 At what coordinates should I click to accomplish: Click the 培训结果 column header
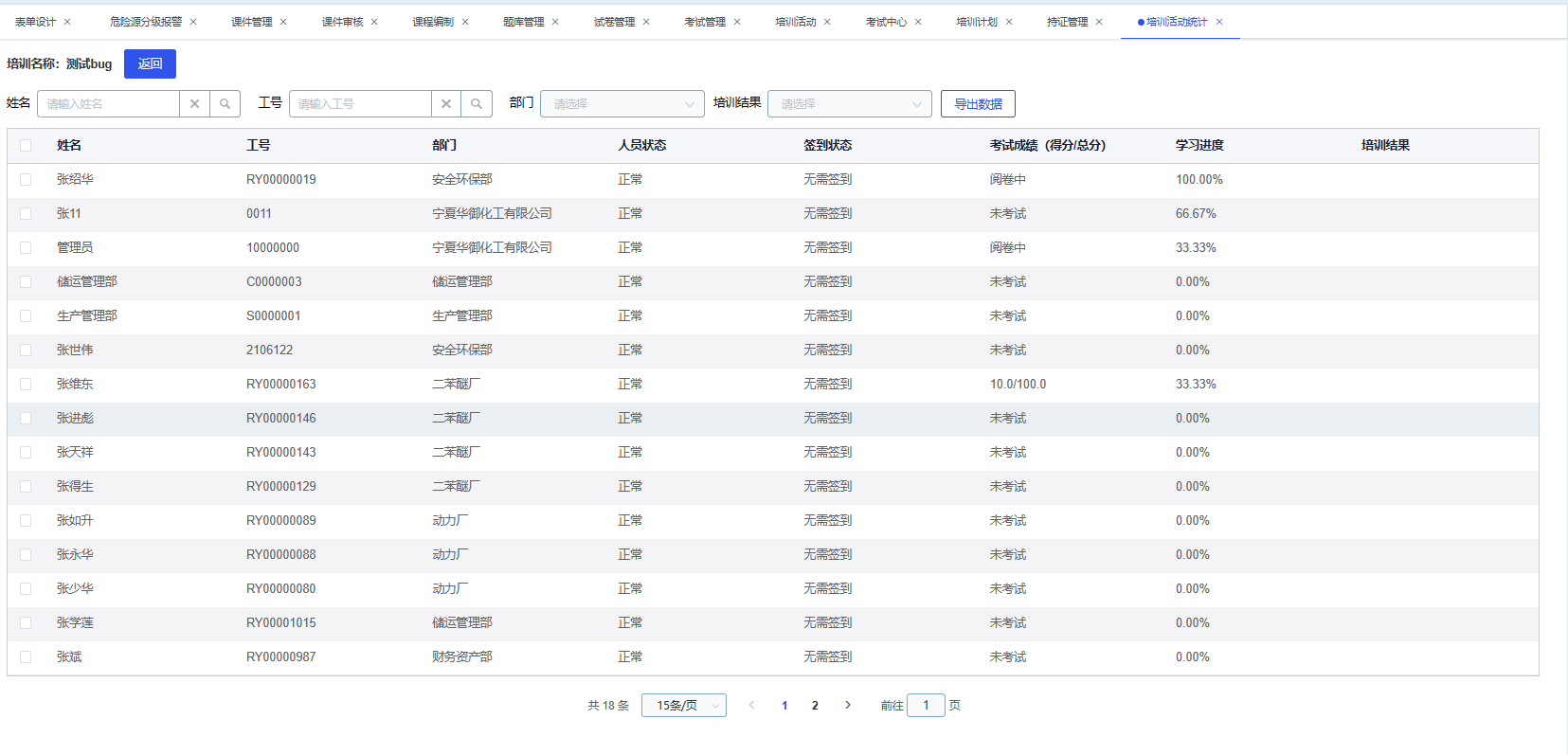pyautogui.click(x=1385, y=146)
